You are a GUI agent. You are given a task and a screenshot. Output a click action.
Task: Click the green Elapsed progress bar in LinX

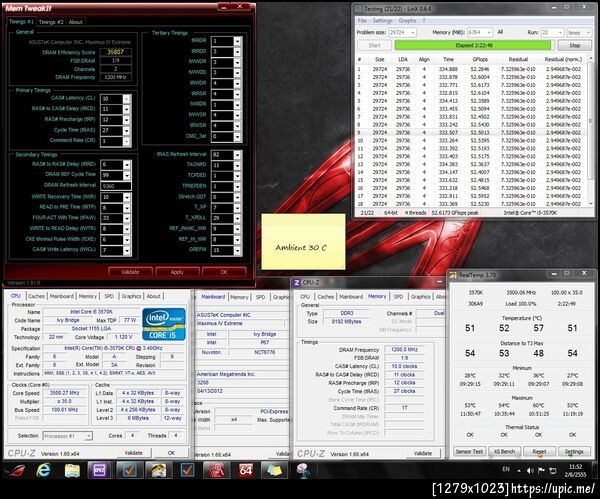click(x=474, y=46)
